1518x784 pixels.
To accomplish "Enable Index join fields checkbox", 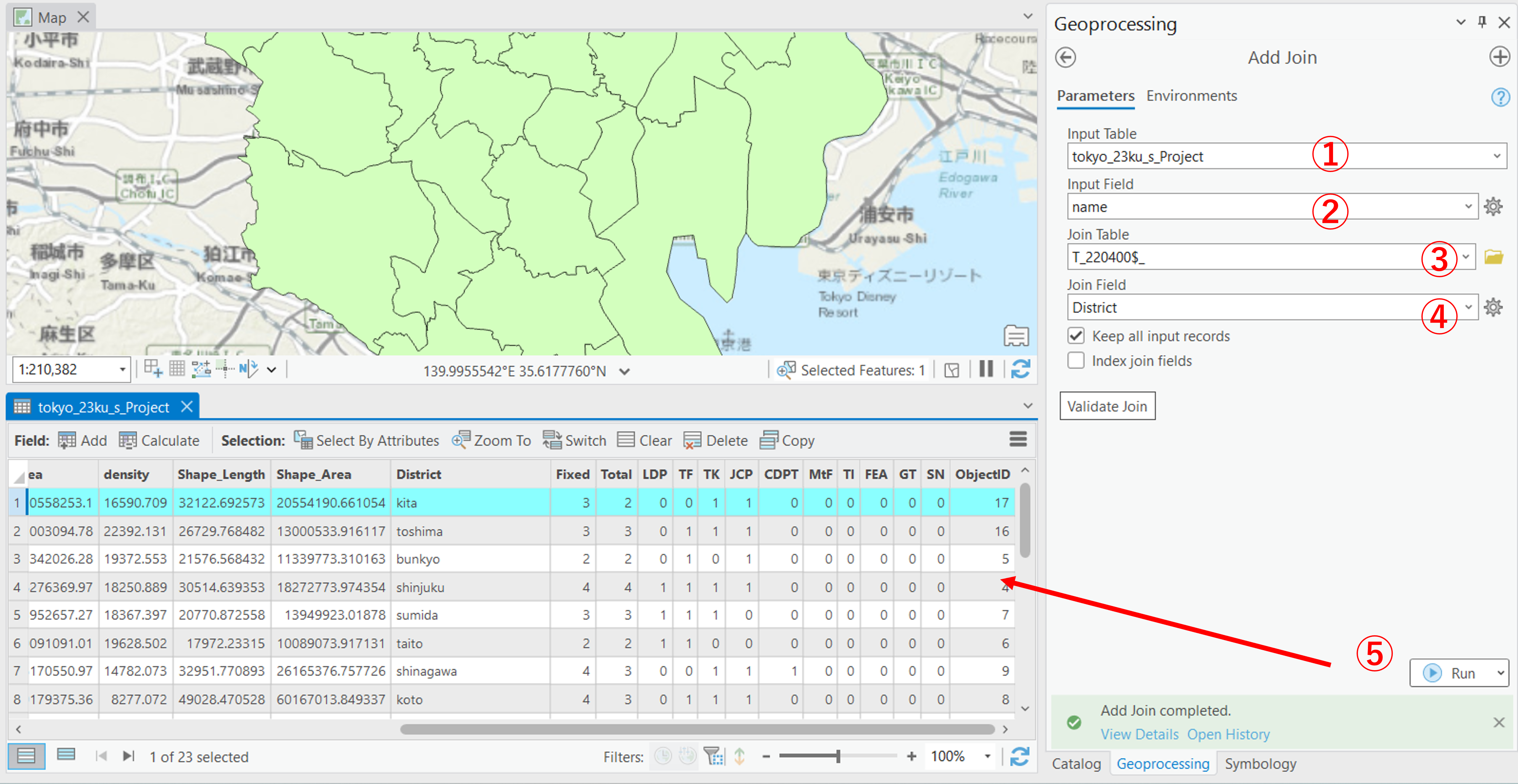I will (x=1075, y=360).
